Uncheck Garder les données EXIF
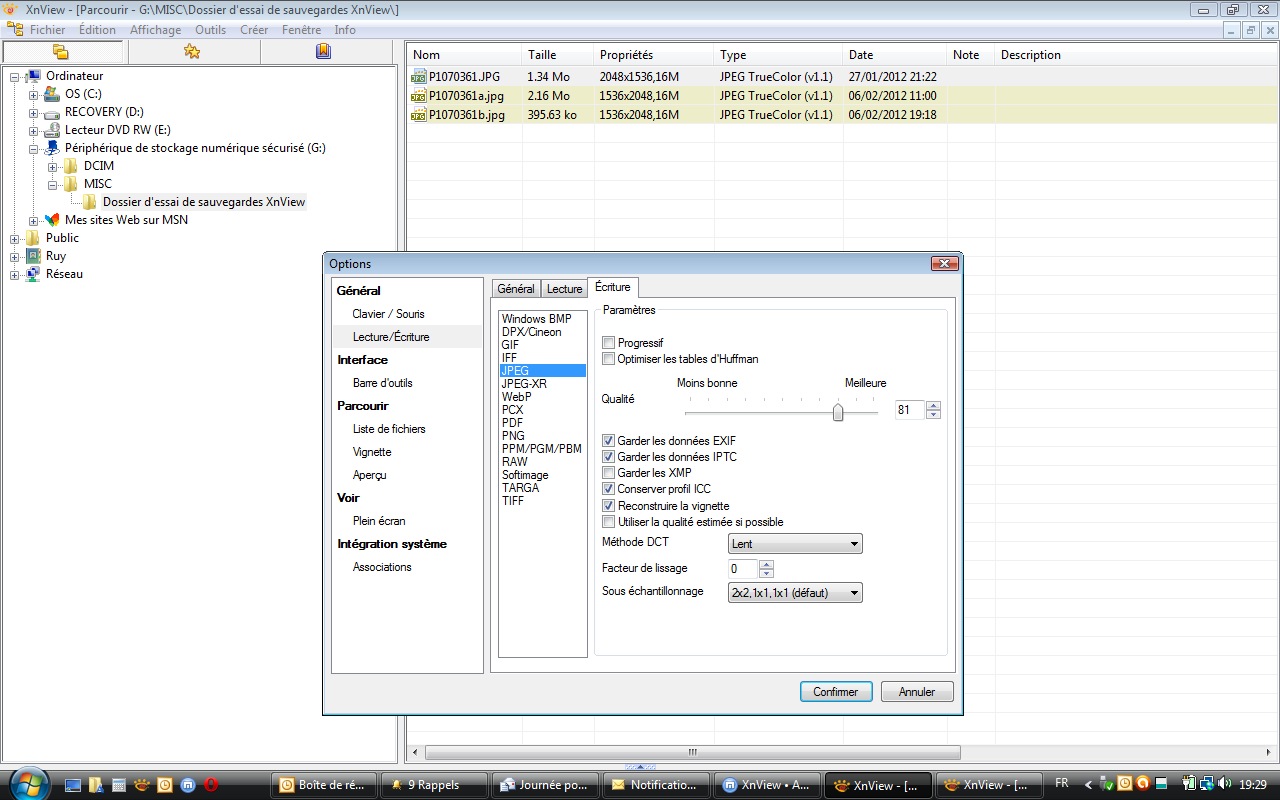Viewport: 1280px width, 800px height. (609, 441)
